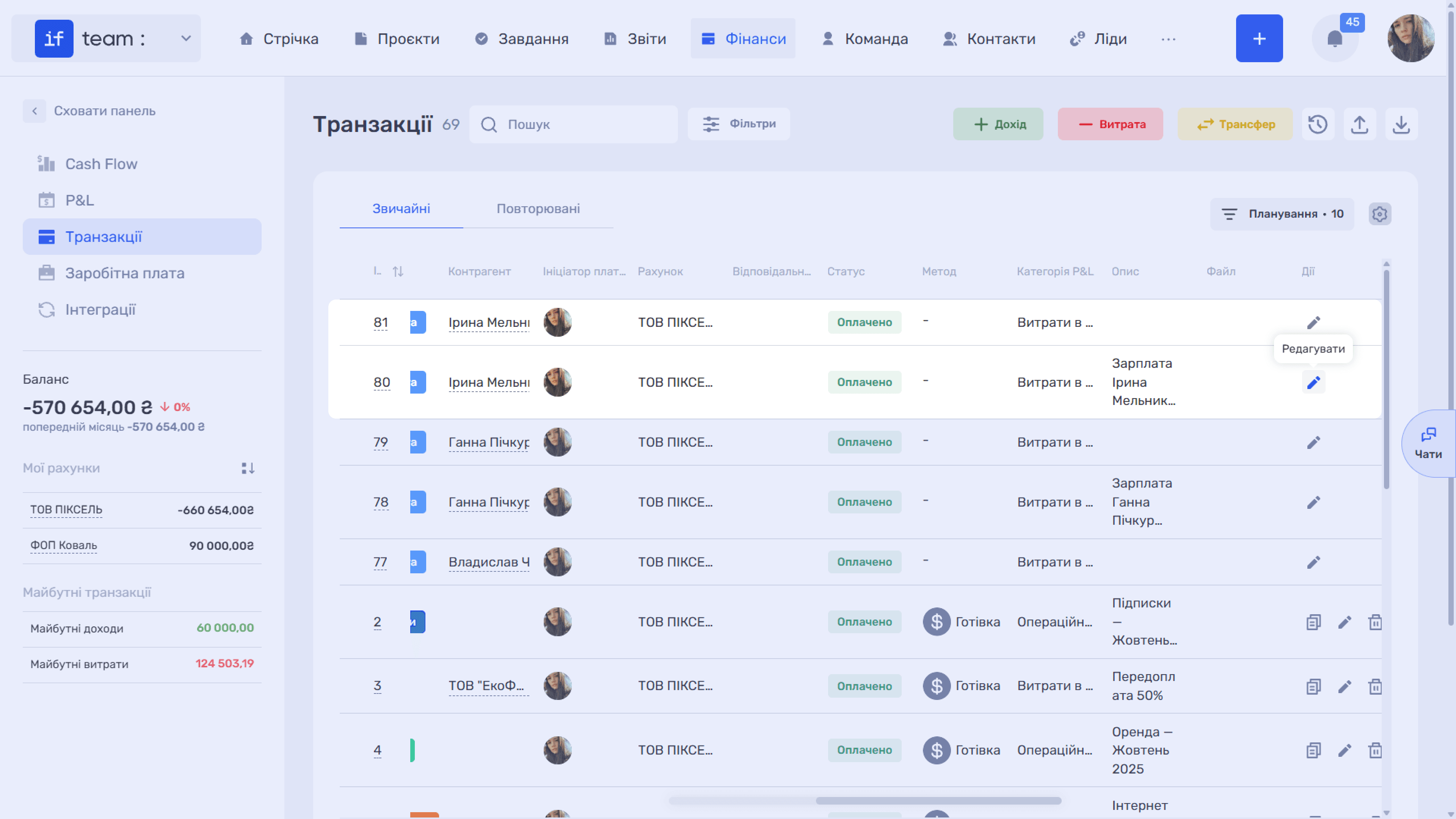Open Cash Flow in sidebar
Image resolution: width=1456 pixels, height=819 pixels.
click(x=143, y=164)
